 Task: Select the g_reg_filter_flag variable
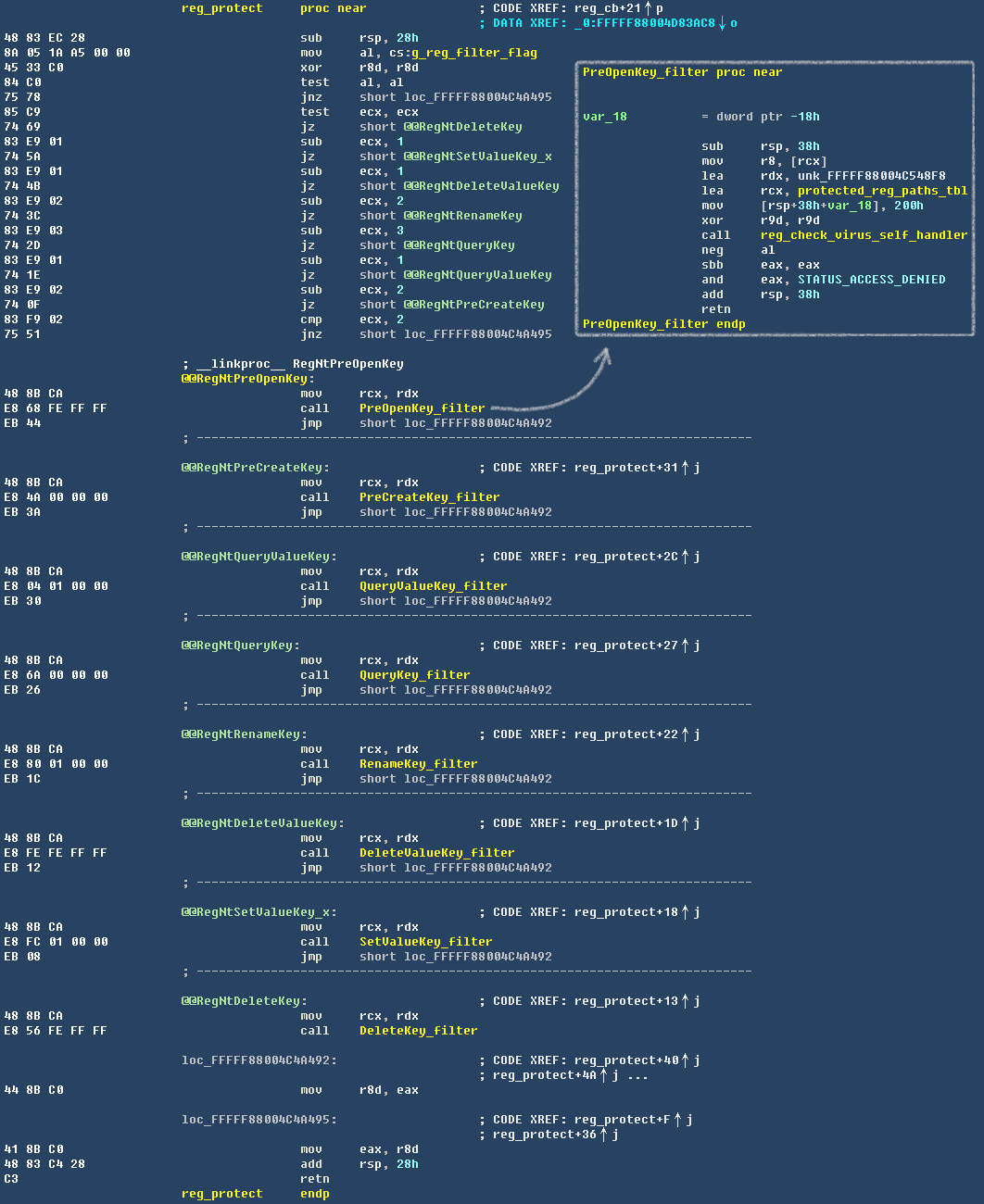(x=473, y=53)
